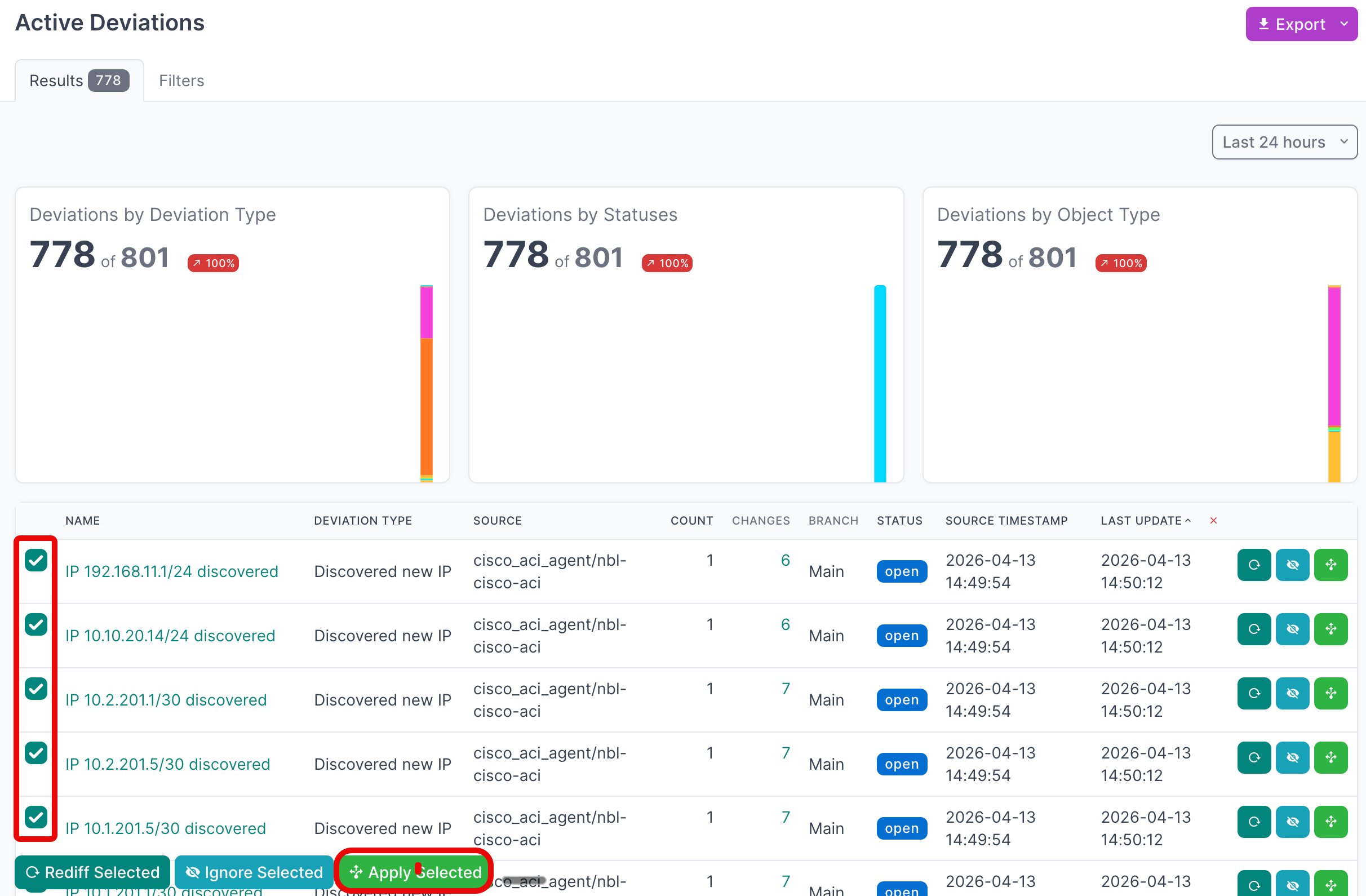
Task: Uncheck the IP 192.168.11.1/24 row checkbox
Action: tap(36, 560)
